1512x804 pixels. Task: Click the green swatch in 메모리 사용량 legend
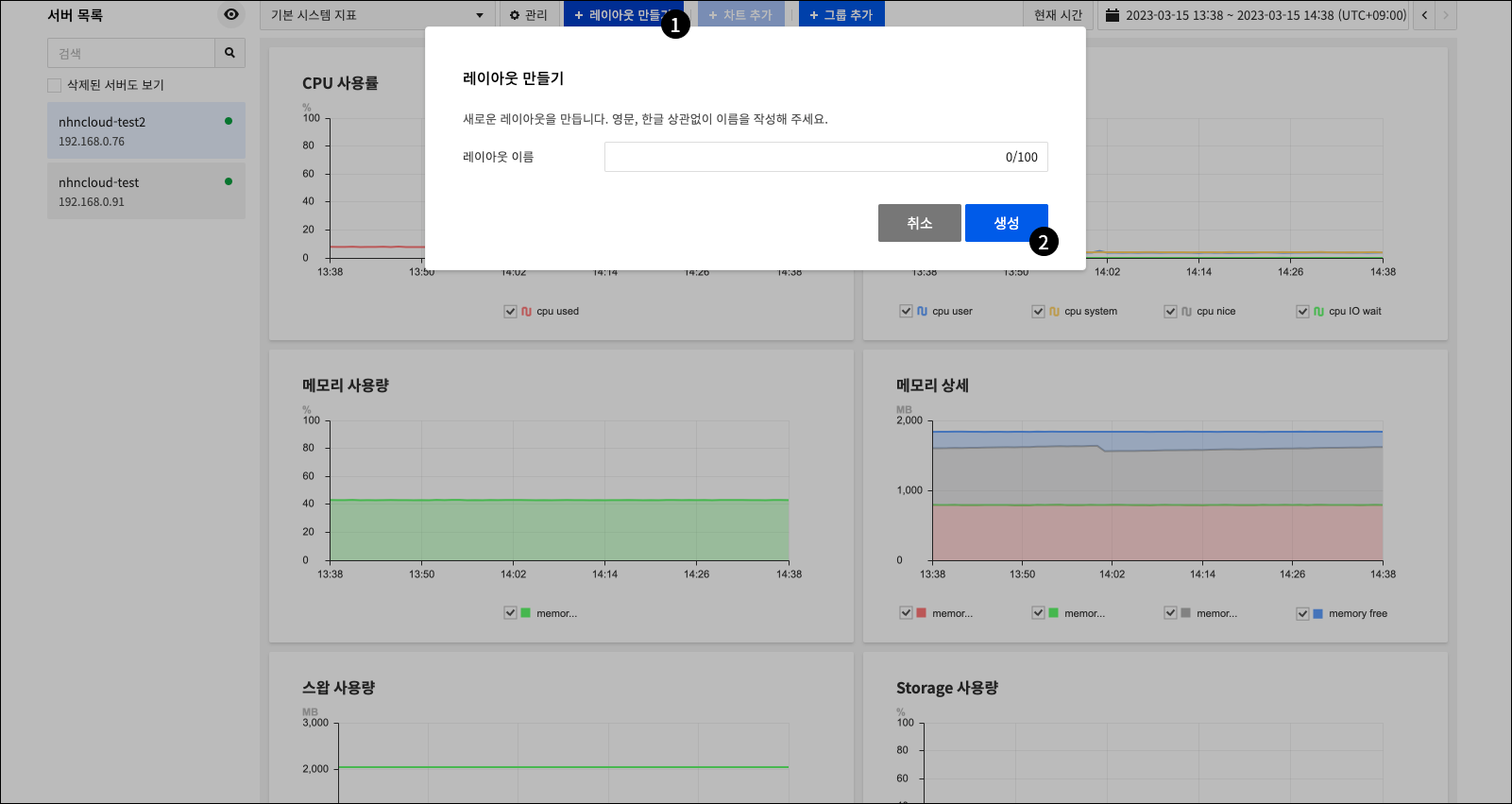(526, 613)
